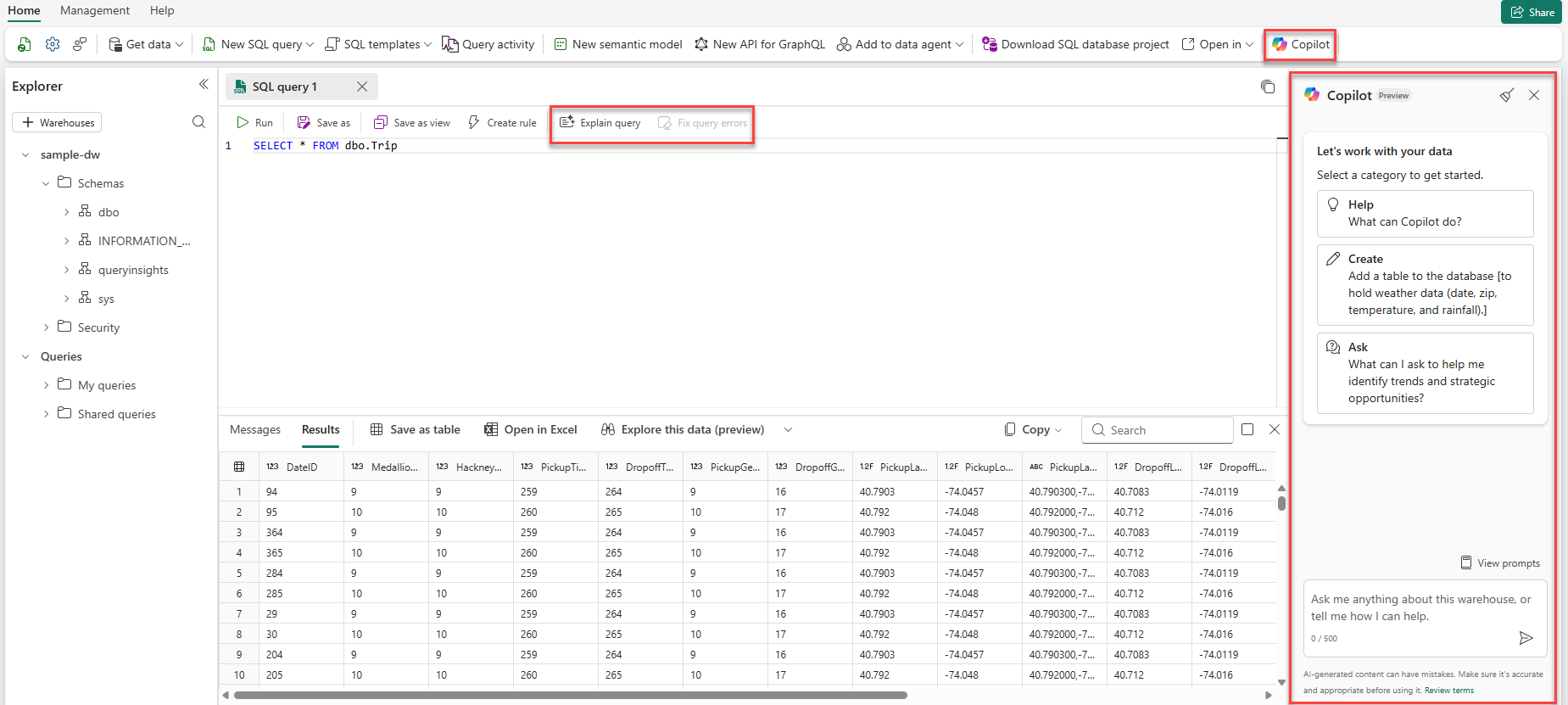Click Save as table in results
Viewport: 1568px width, 705px height.
coord(416,429)
